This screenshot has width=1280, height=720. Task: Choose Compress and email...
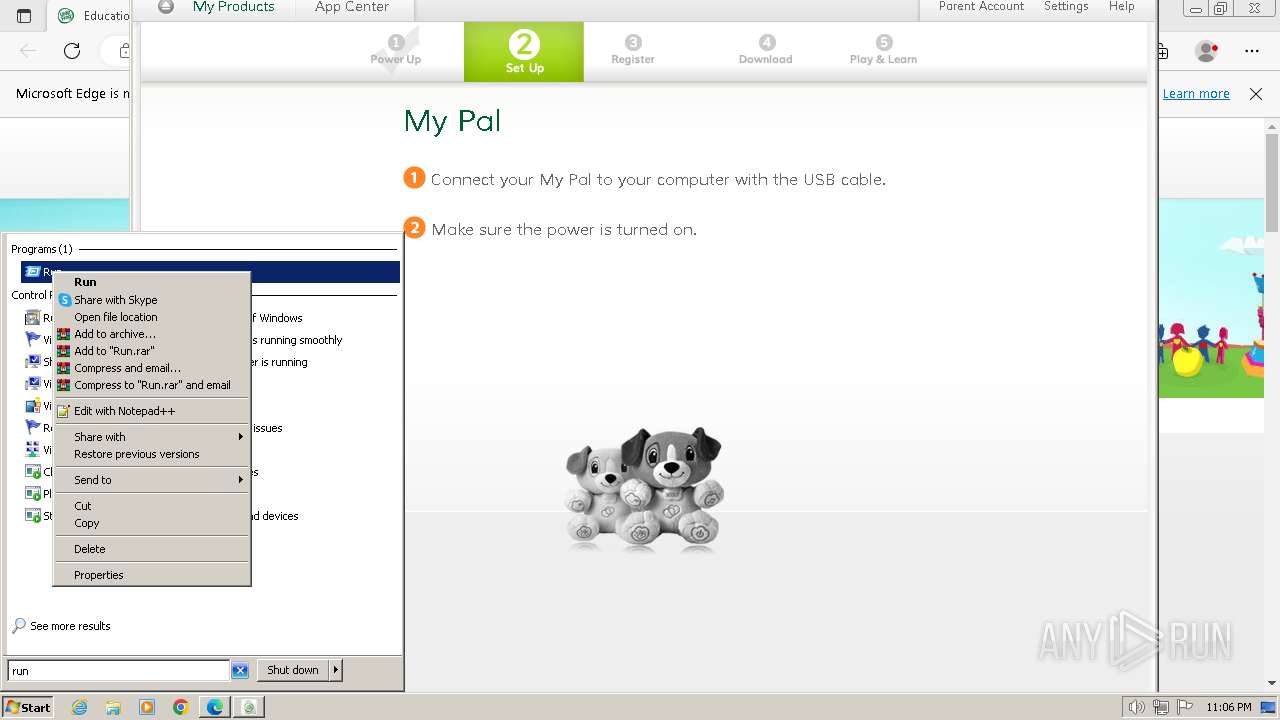(x=151, y=368)
